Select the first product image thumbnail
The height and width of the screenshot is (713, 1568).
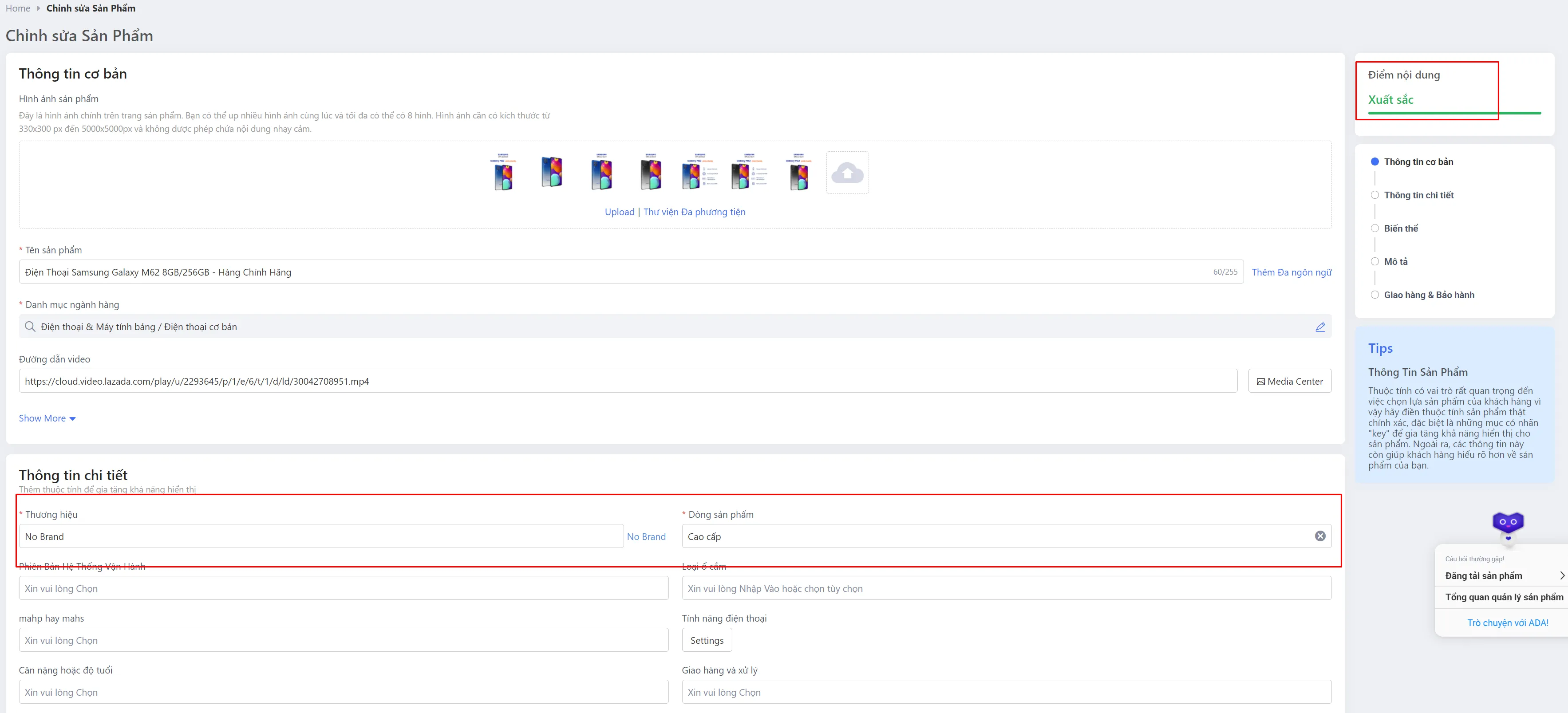[x=503, y=172]
